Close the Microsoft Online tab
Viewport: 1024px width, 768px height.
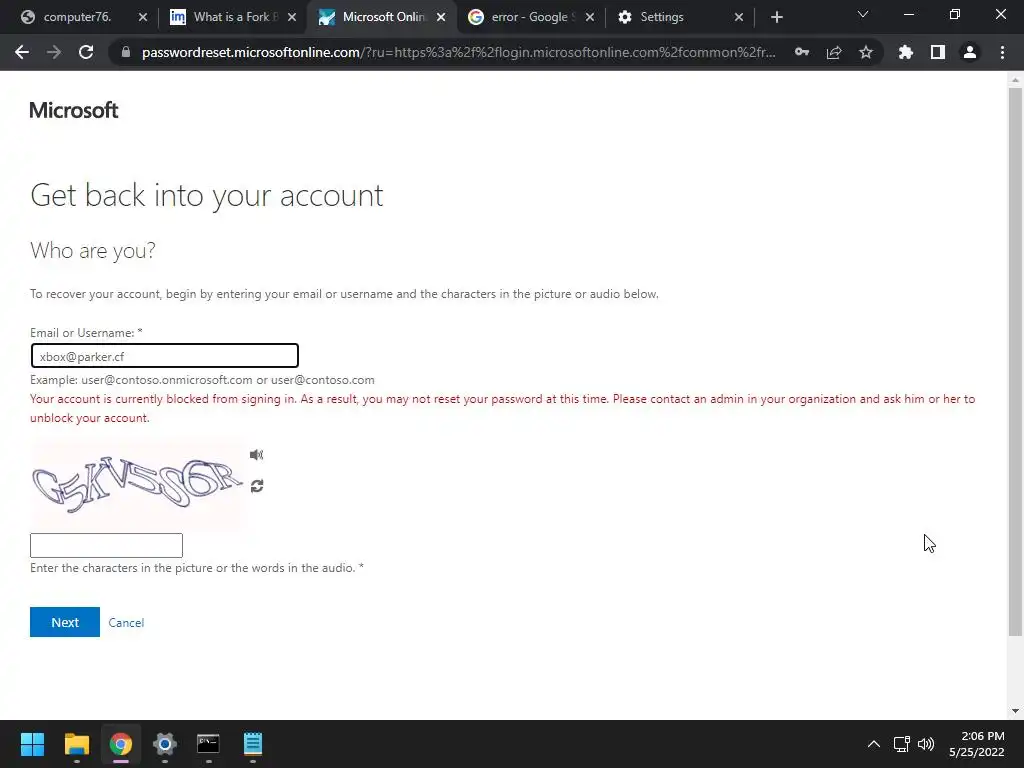441,17
